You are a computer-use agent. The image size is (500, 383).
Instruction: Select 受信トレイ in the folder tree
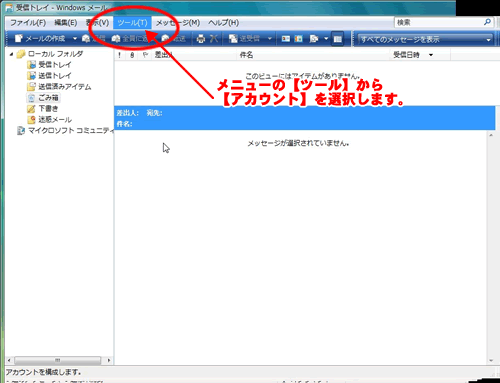55,65
